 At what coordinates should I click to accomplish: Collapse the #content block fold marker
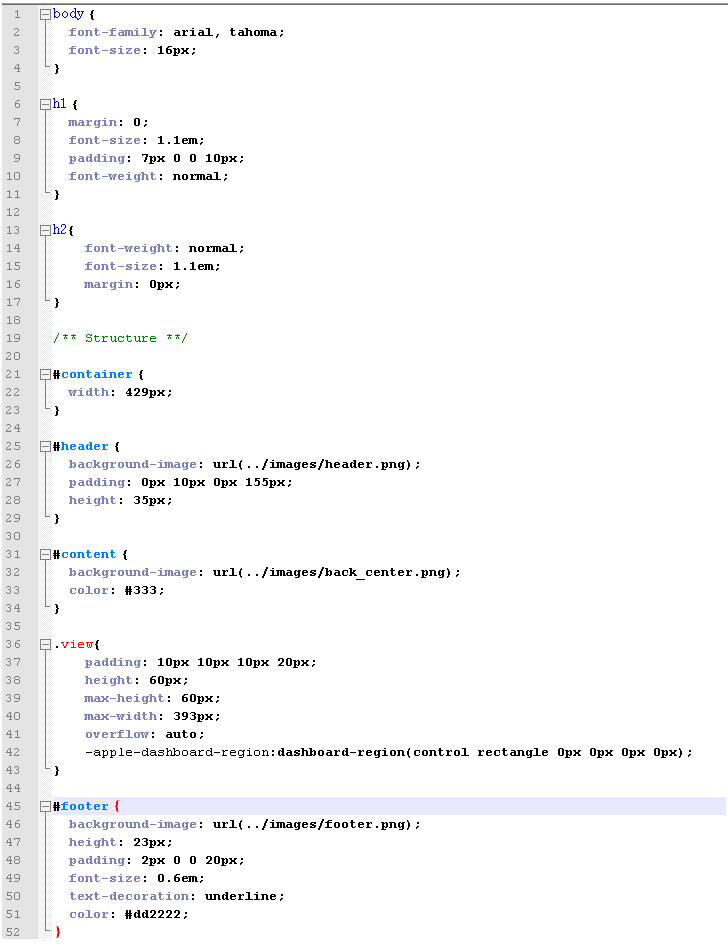pyautogui.click(x=45, y=554)
